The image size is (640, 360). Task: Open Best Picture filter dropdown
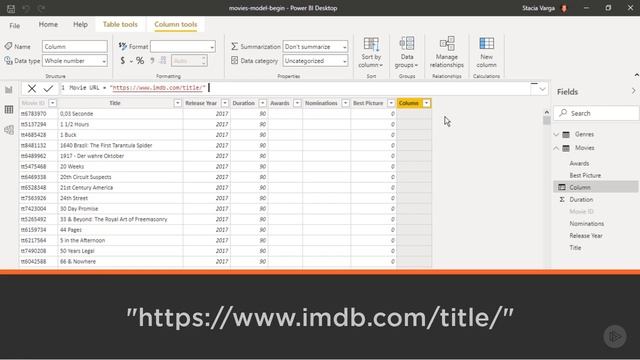(391, 103)
